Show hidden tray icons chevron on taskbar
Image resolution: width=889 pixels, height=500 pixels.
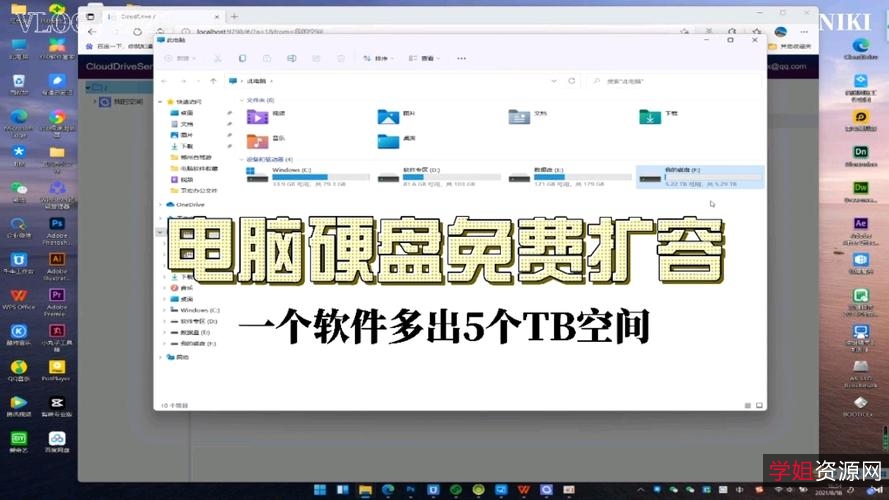coord(640,490)
